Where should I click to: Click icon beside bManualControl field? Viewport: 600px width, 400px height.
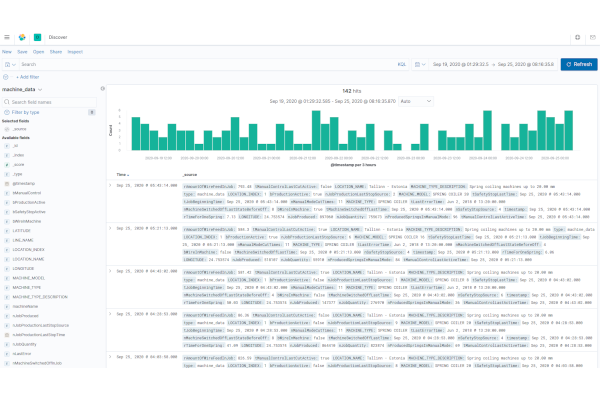(x=7, y=193)
